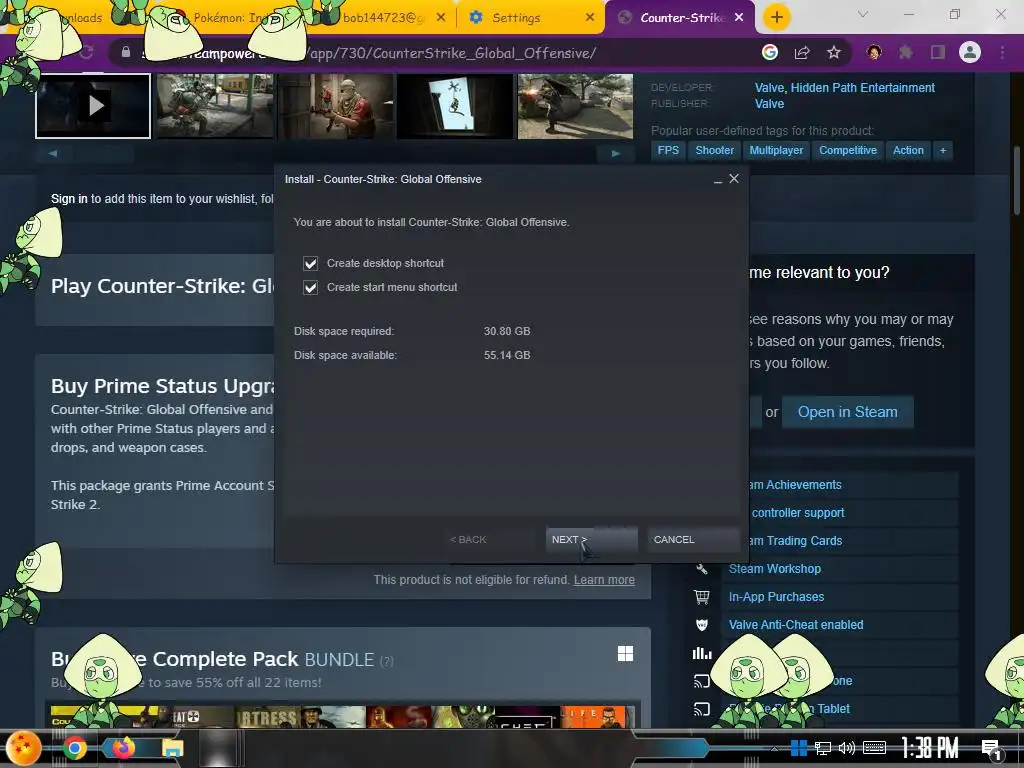Click Open in Steam button
The image size is (1024, 768).
(847, 412)
